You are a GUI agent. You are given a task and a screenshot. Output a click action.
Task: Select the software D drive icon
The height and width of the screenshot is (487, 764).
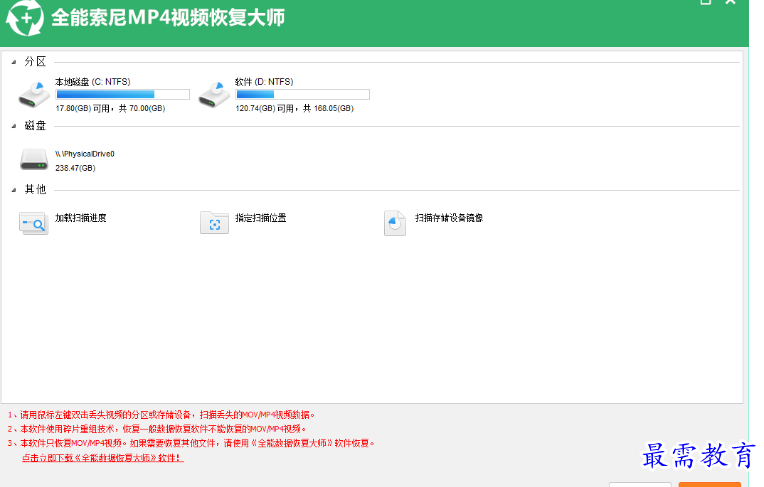(214, 94)
